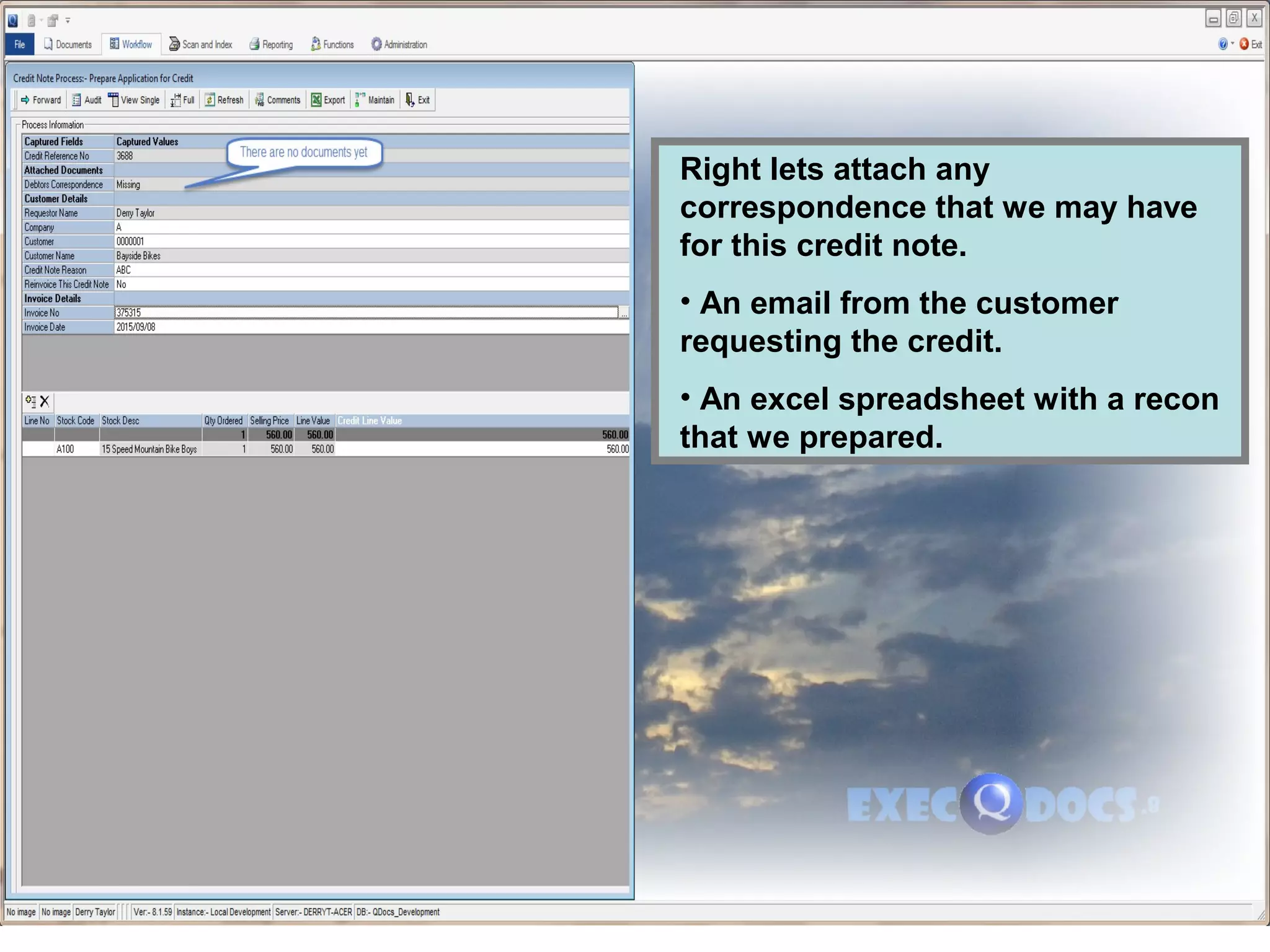Screen dimensions: 1270x952
Task: Click the Maintain toolbar button
Action: (375, 100)
